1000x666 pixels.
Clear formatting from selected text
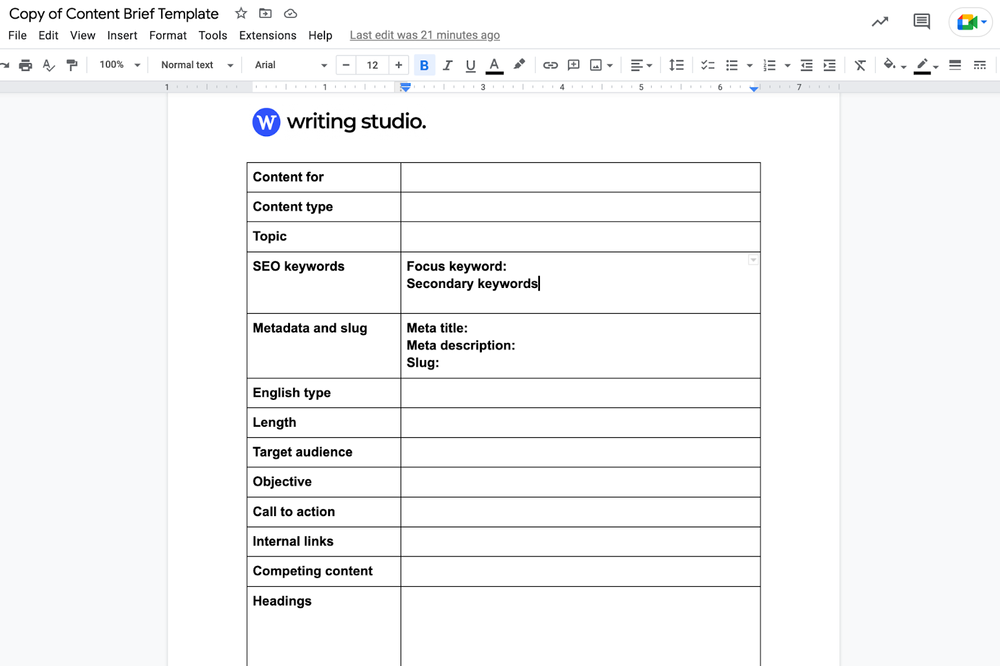click(x=860, y=64)
